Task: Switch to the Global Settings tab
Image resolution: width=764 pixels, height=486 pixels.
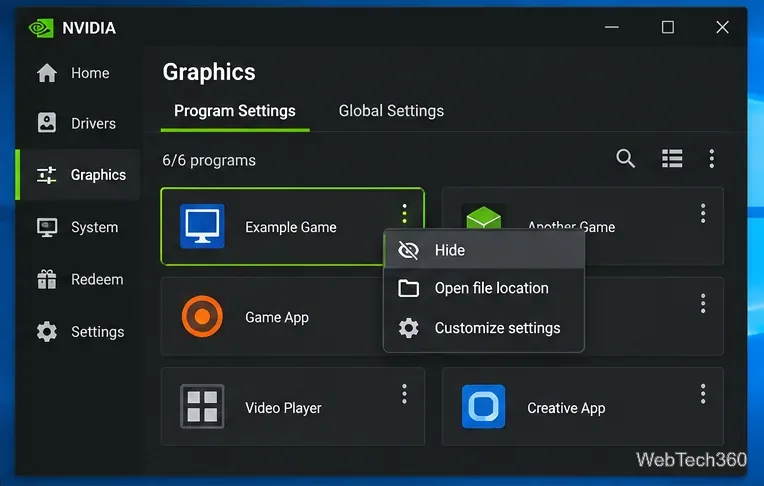Action: tap(391, 111)
